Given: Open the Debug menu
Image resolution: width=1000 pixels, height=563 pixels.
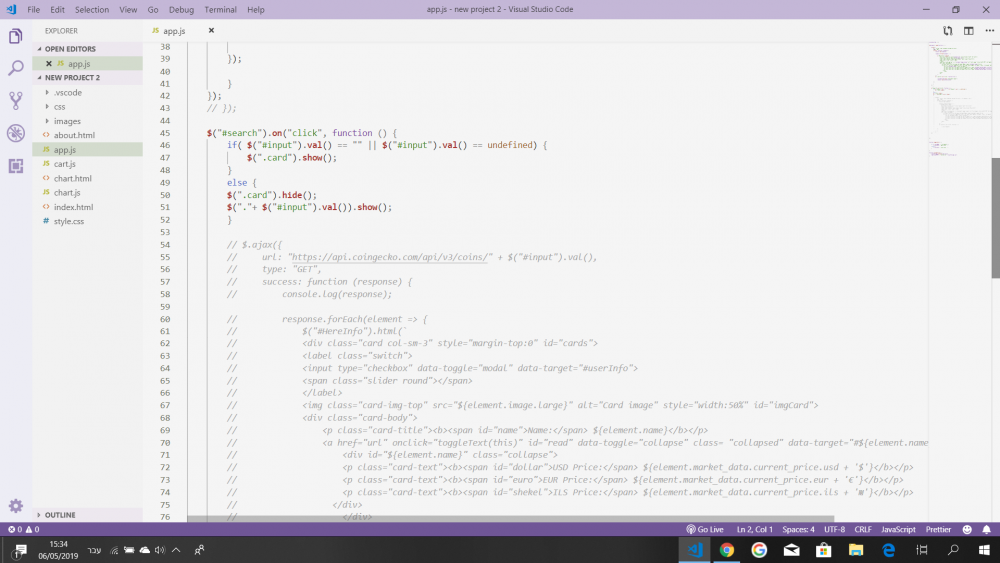Looking at the screenshot, I should click(x=181, y=10).
